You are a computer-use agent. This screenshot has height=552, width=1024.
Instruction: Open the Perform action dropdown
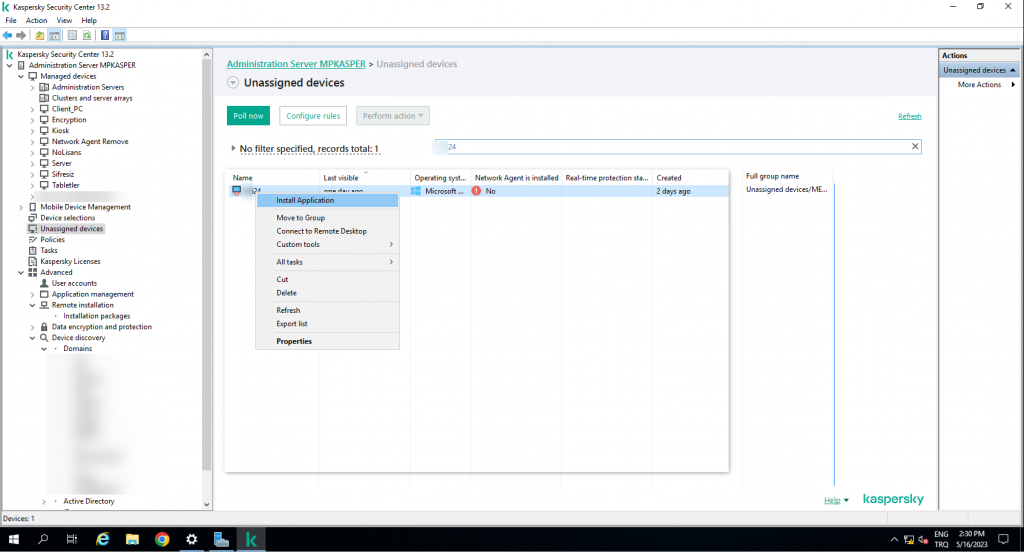393,116
